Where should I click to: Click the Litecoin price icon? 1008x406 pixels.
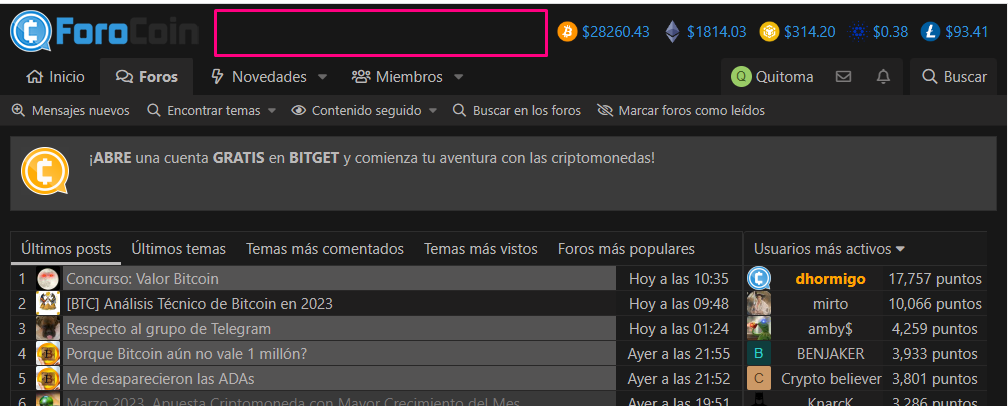tap(930, 32)
